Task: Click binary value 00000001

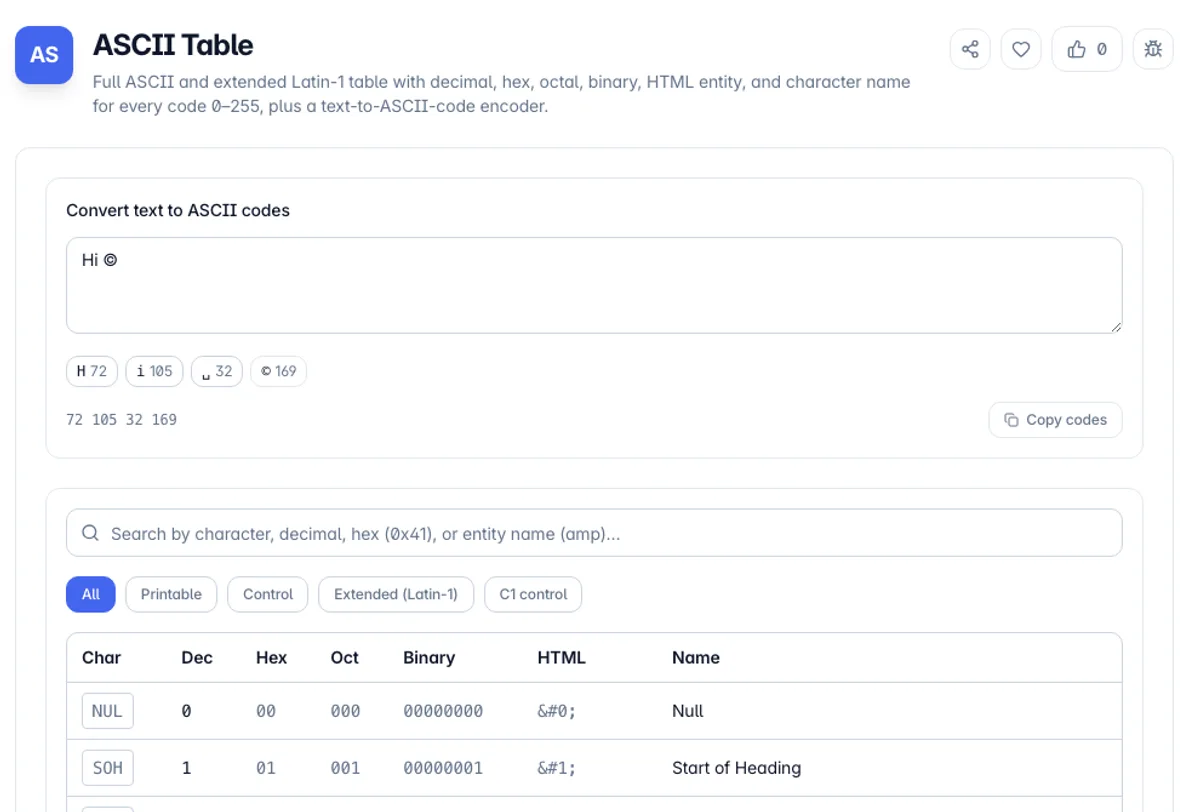Action: (x=443, y=768)
